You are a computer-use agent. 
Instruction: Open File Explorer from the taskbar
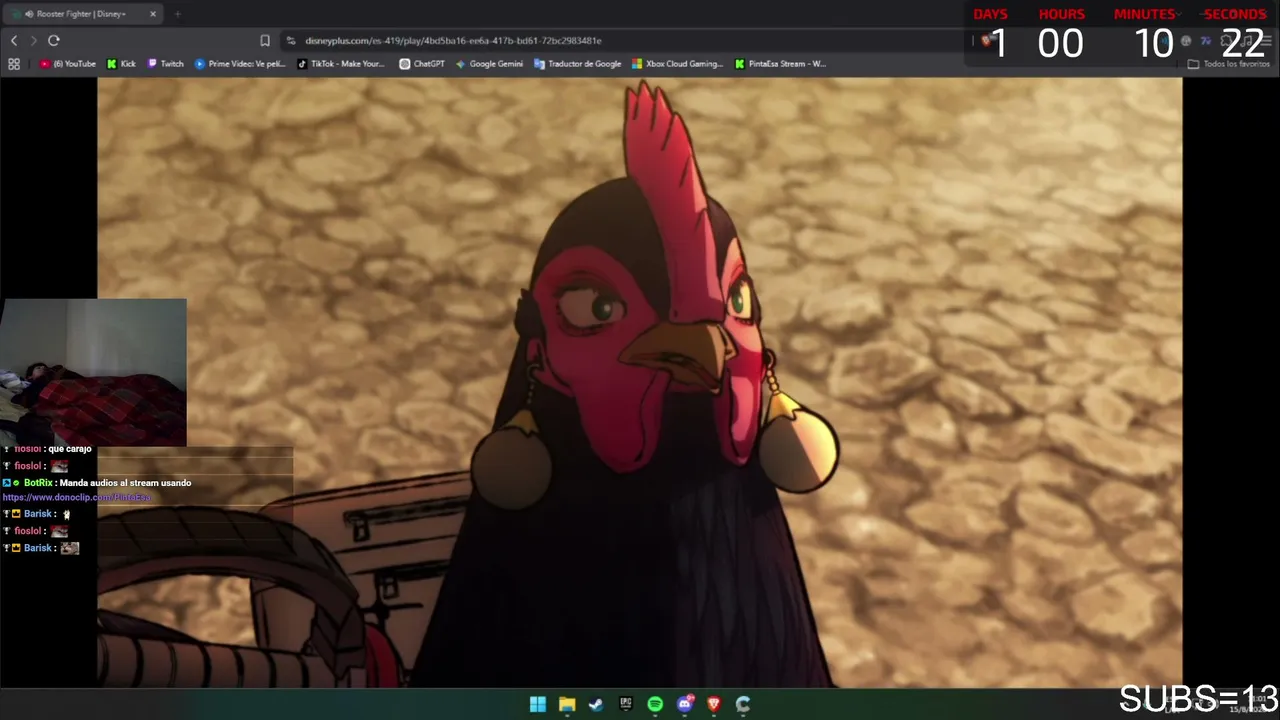567,704
